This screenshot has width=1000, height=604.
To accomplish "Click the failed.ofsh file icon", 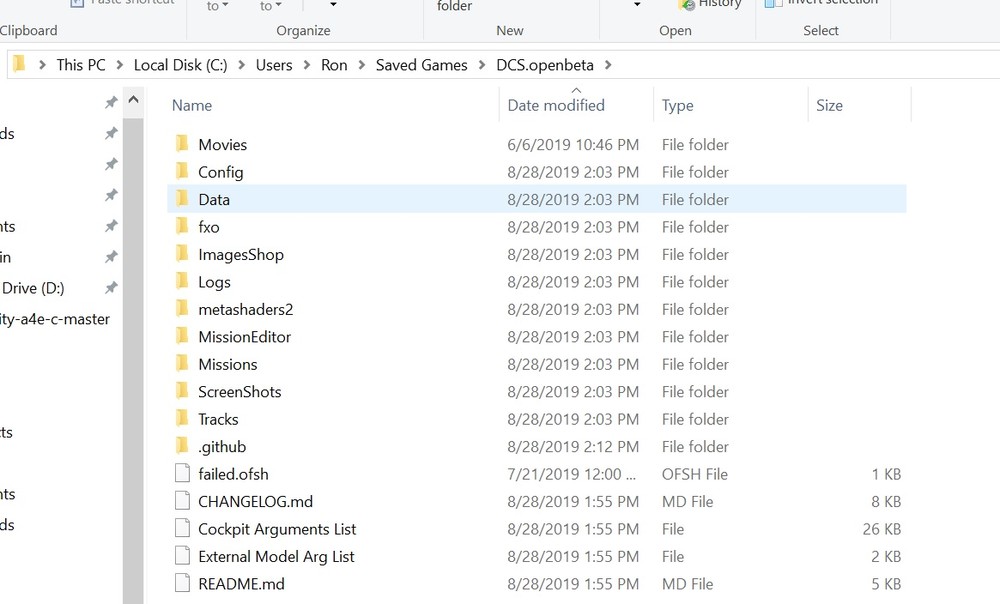I will pos(181,474).
